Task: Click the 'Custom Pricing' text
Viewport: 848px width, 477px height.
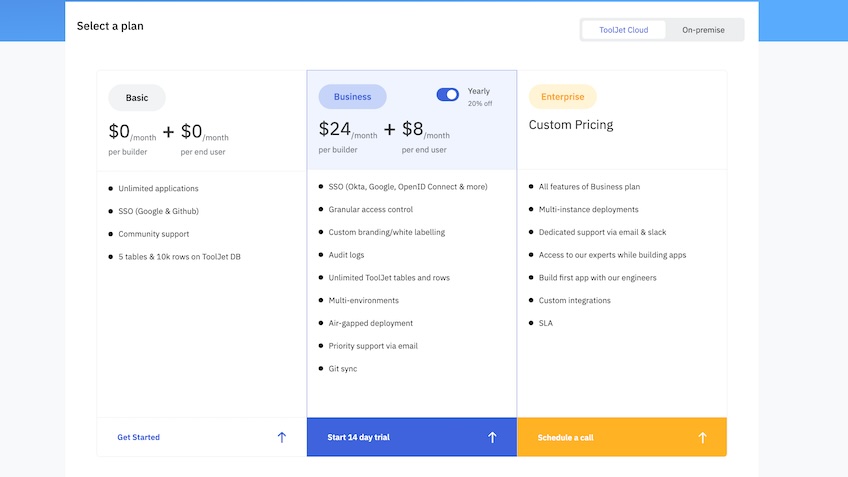Action: [x=571, y=125]
